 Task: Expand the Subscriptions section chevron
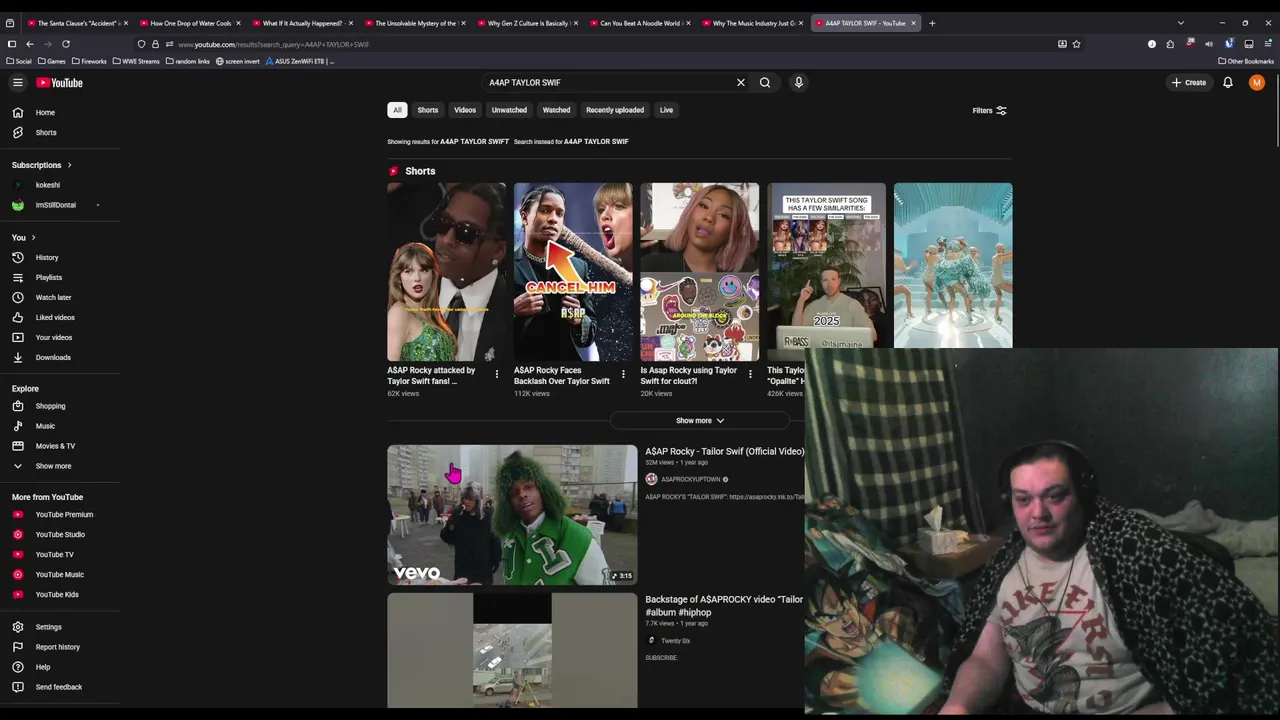(69, 165)
